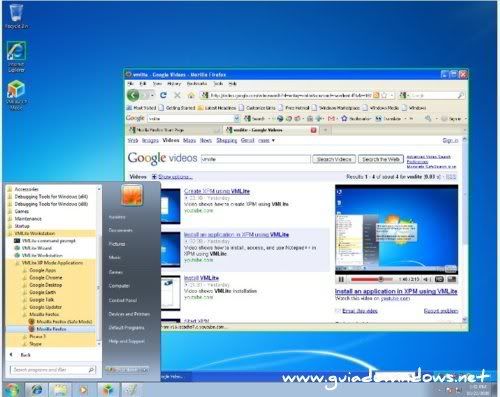Open the Recycle Bin desktop icon
This screenshot has height=397, width=500.
point(16,16)
